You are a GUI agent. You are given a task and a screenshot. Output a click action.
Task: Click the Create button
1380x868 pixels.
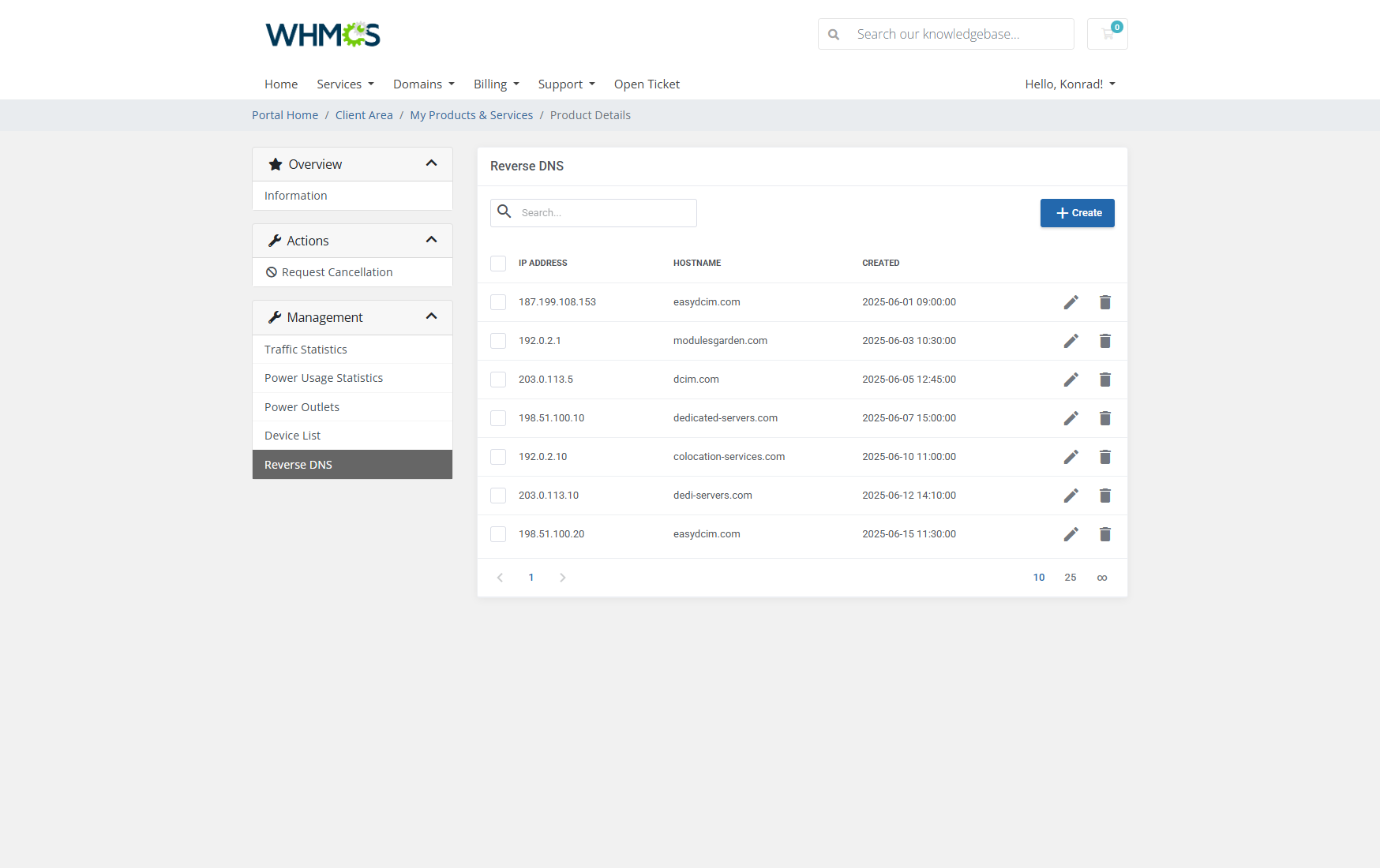click(1077, 213)
